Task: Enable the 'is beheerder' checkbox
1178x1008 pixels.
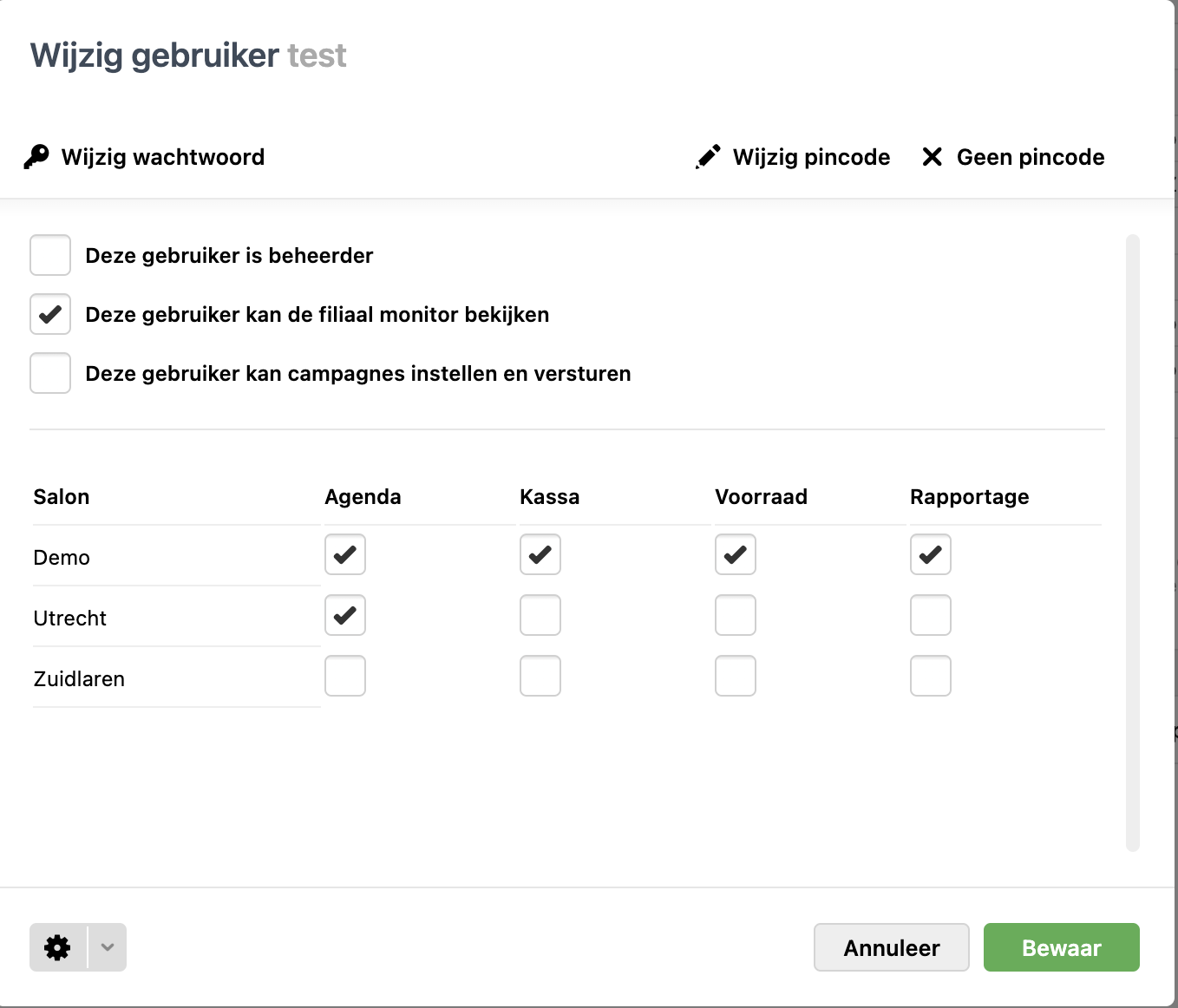Action: coord(50,255)
